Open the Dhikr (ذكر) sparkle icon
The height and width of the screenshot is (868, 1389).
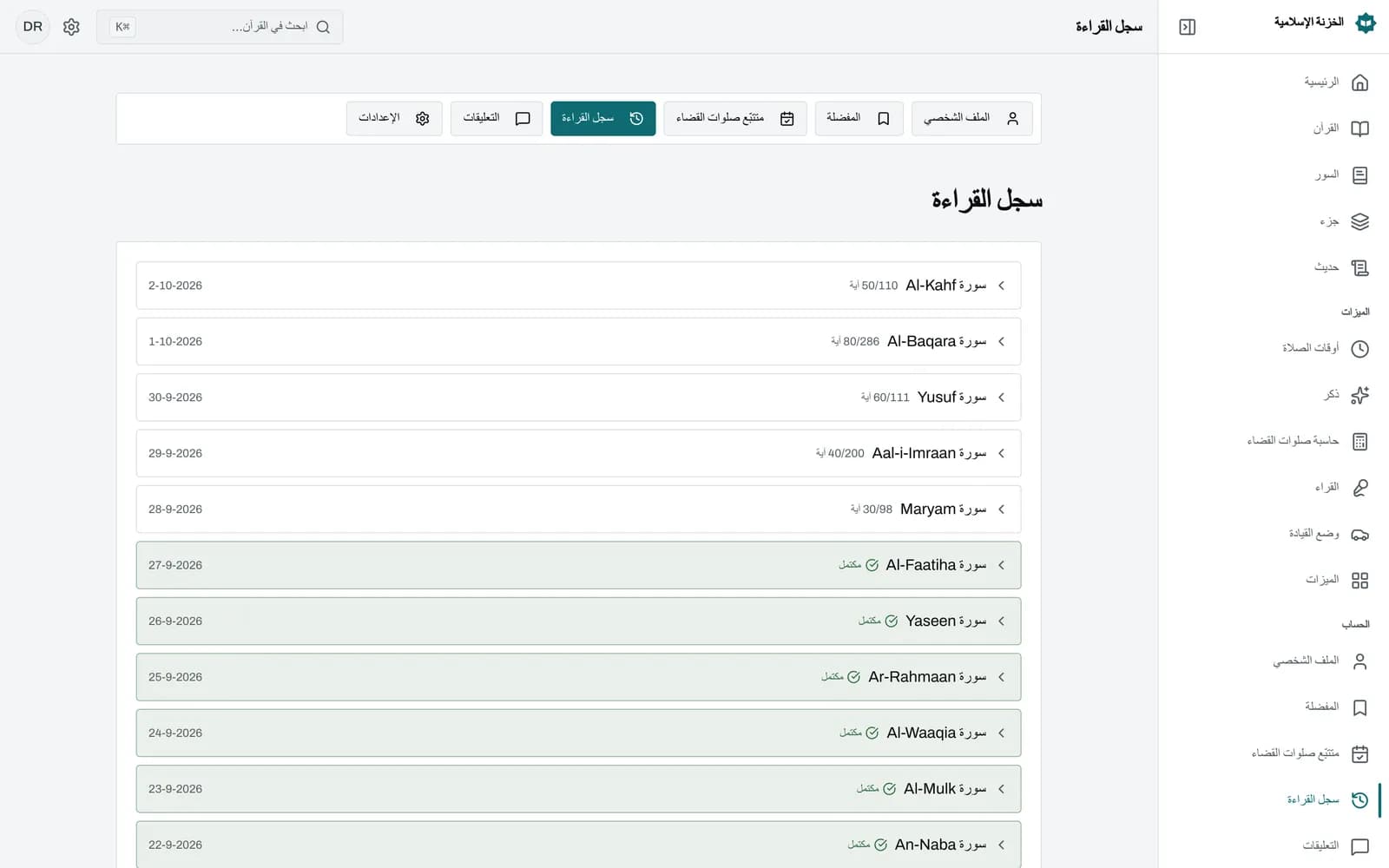1359,395
